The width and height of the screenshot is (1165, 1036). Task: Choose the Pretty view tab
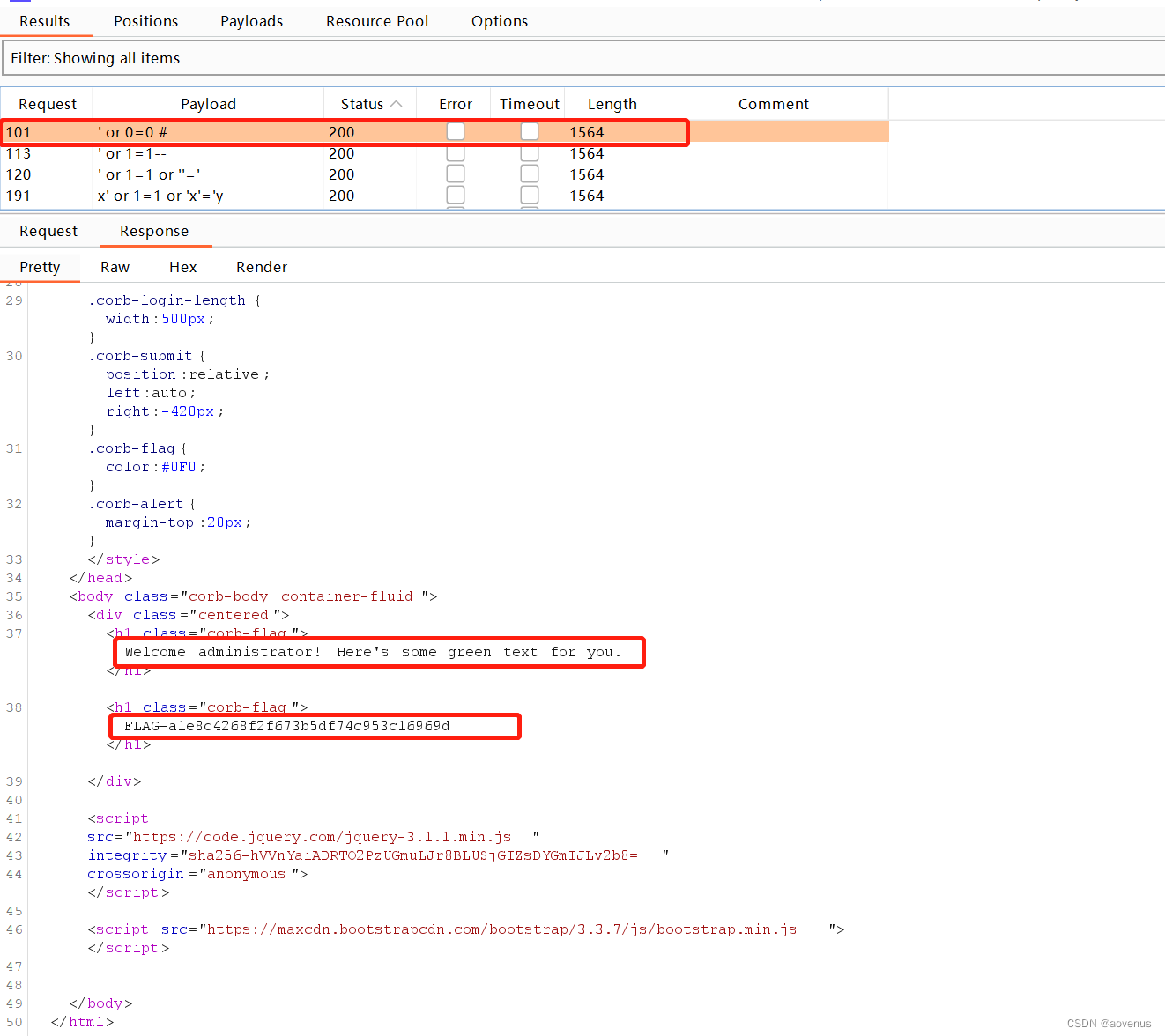[x=40, y=267]
